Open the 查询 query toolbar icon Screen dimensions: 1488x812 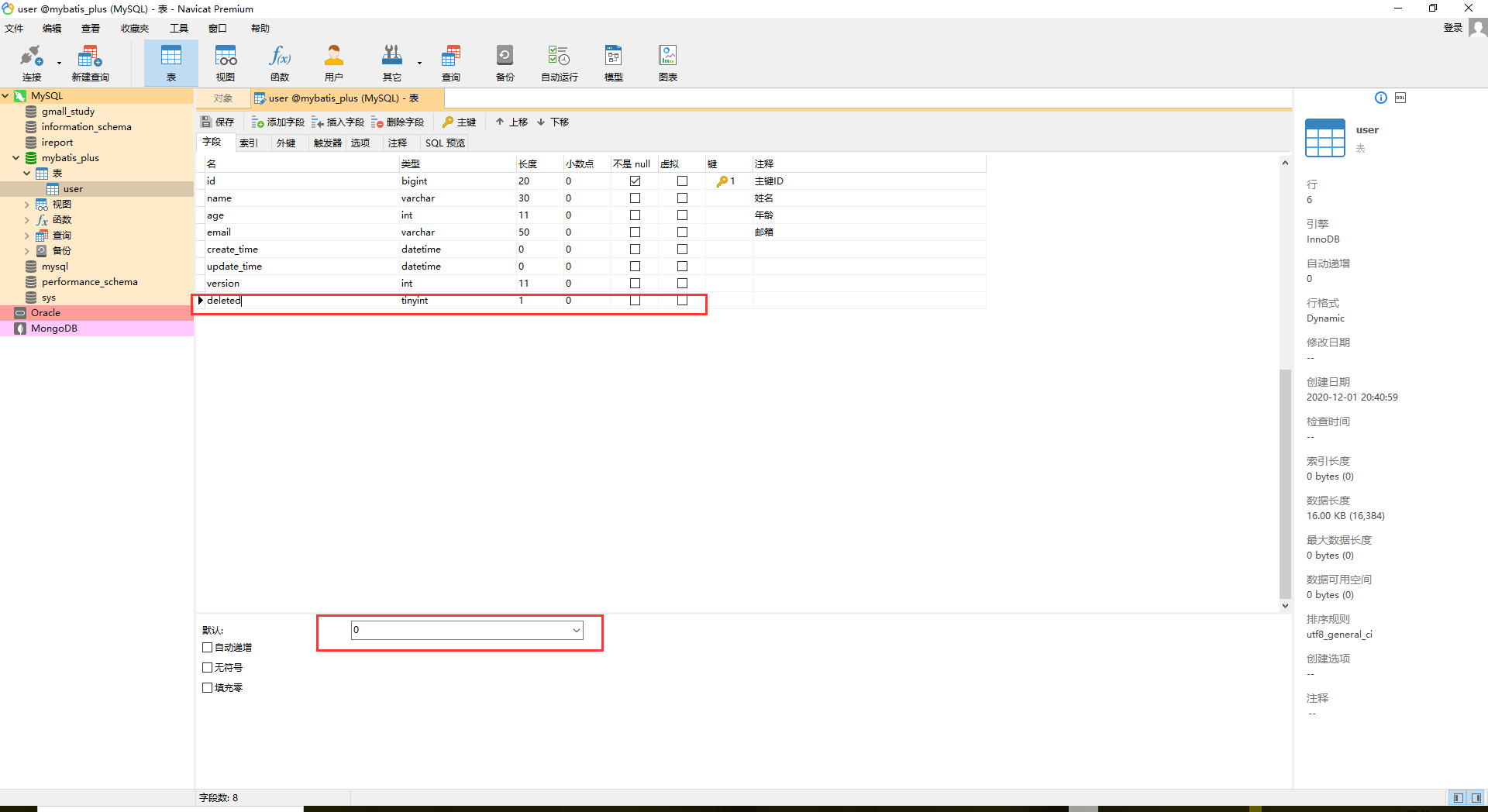(x=451, y=63)
